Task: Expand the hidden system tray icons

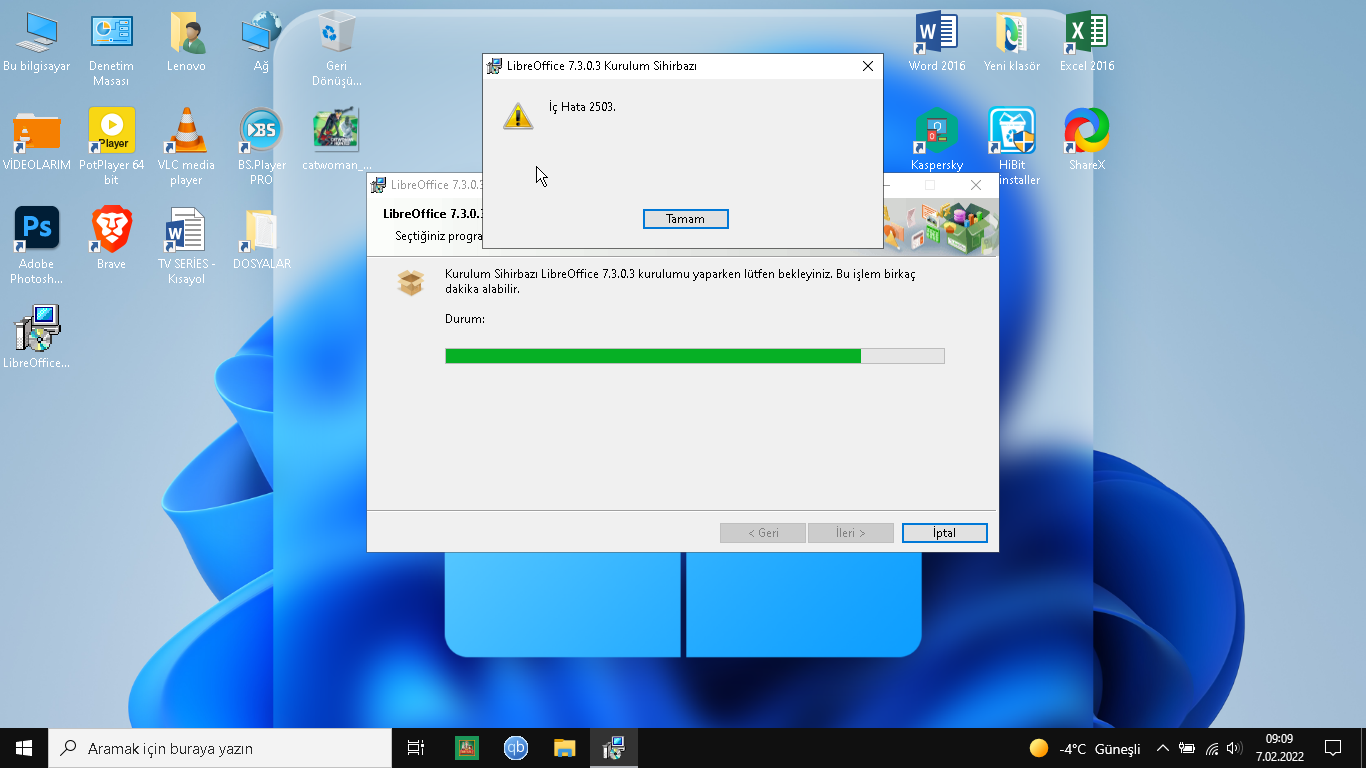Action: 1163,748
